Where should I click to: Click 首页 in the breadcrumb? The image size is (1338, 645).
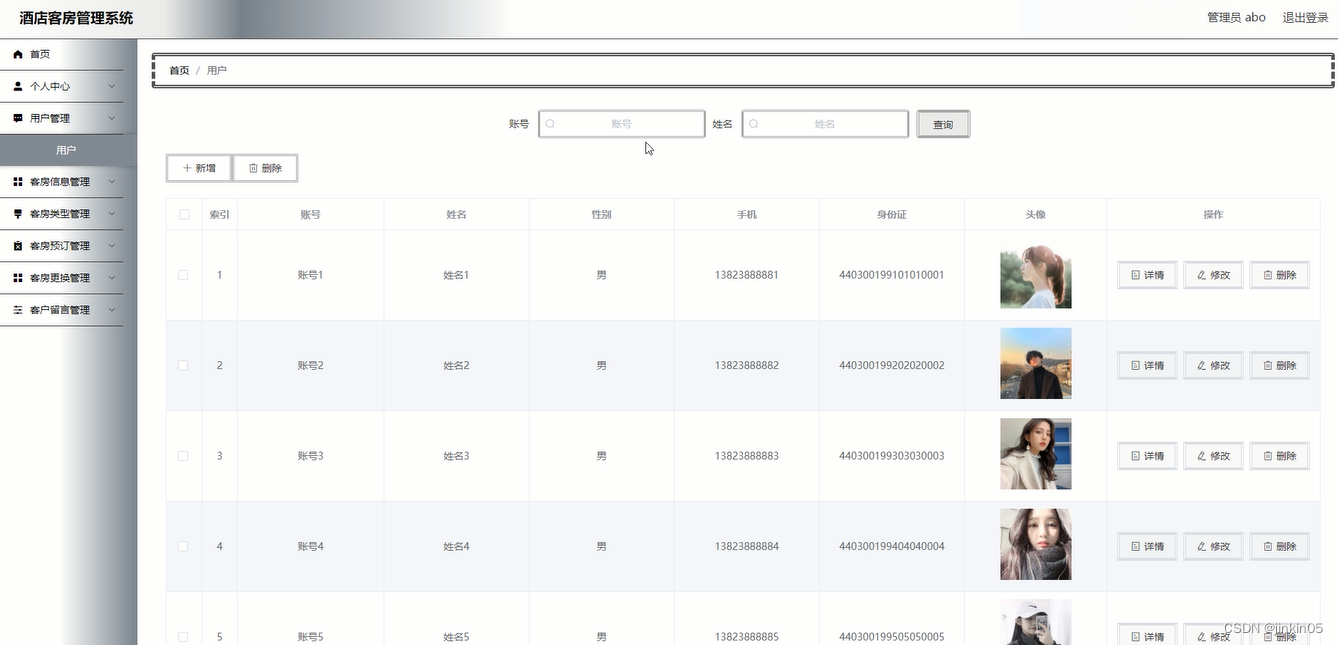[x=179, y=70]
